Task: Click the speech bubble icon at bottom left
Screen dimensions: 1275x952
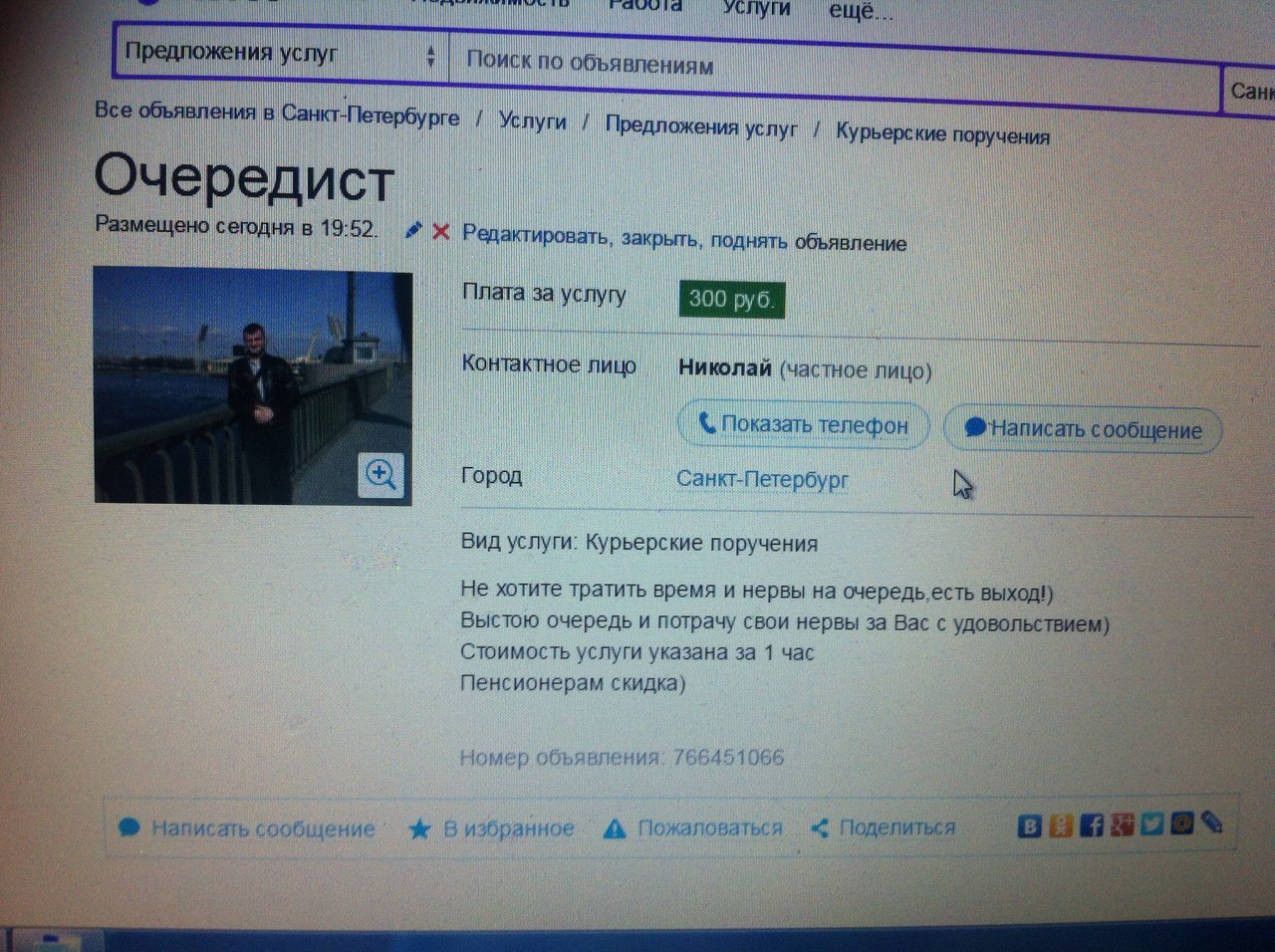Action: 128,828
